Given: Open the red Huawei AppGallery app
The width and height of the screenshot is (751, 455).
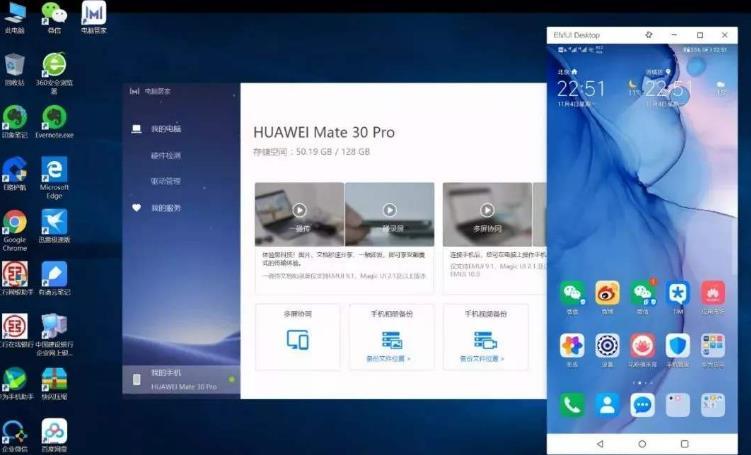Looking at the screenshot, I should point(713,293).
